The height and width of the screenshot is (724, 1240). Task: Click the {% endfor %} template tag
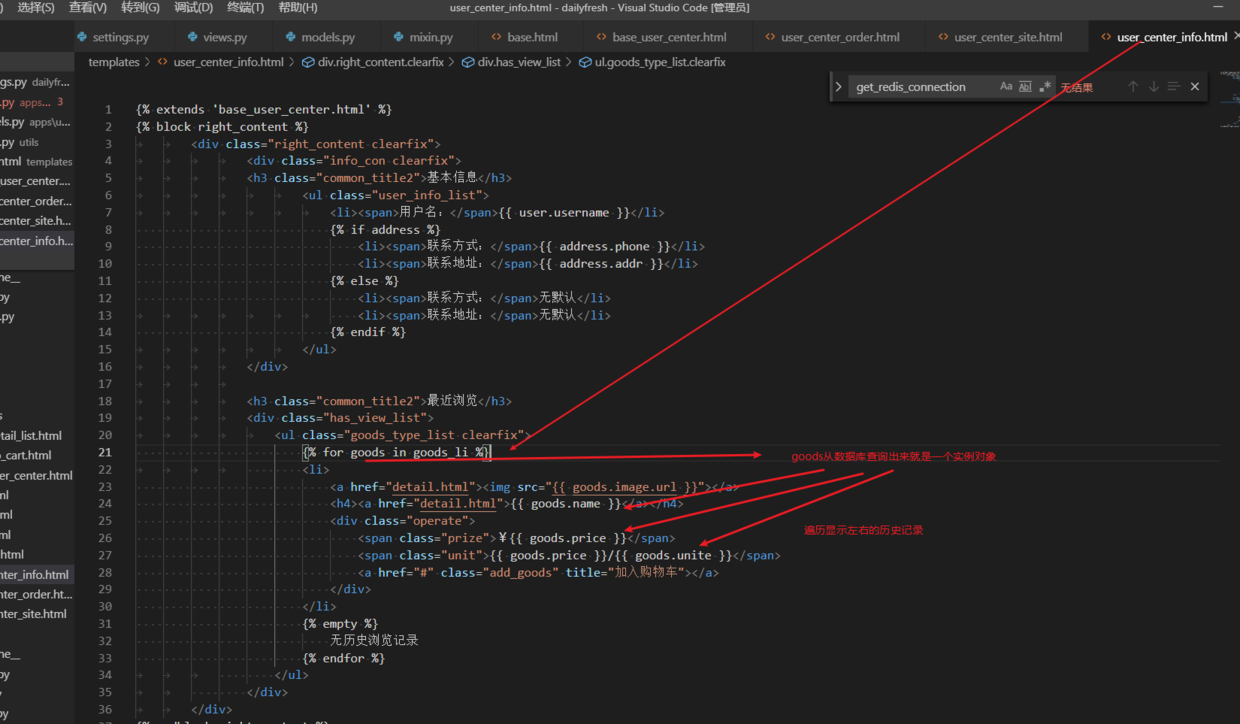pos(344,658)
